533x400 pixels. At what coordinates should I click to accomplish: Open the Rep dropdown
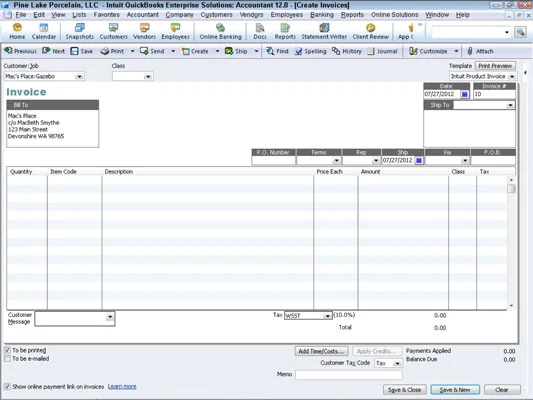click(x=376, y=160)
